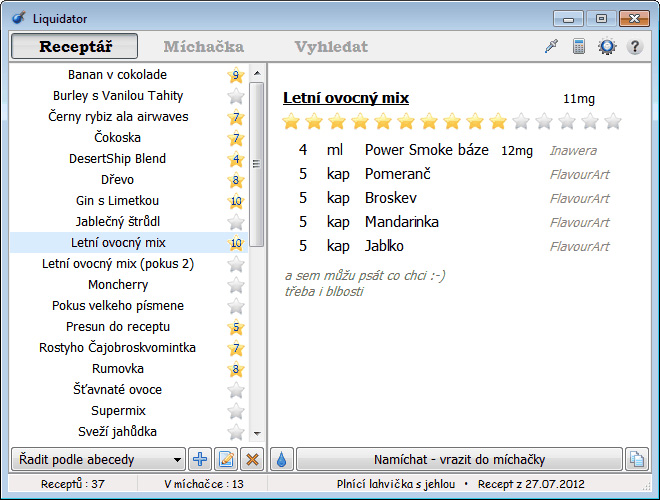Set recipe rating to first star
Screen dimensions: 660x500
(x=291, y=121)
